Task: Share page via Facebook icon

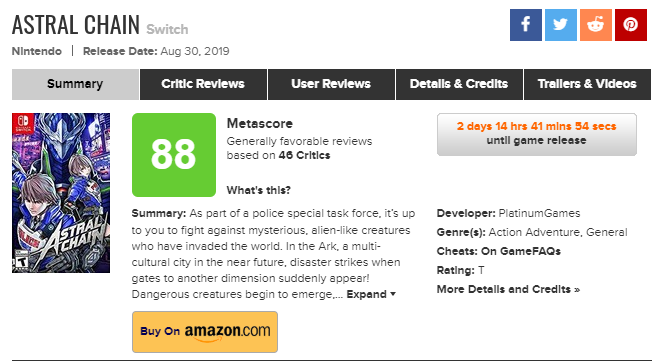Action: pyautogui.click(x=526, y=25)
